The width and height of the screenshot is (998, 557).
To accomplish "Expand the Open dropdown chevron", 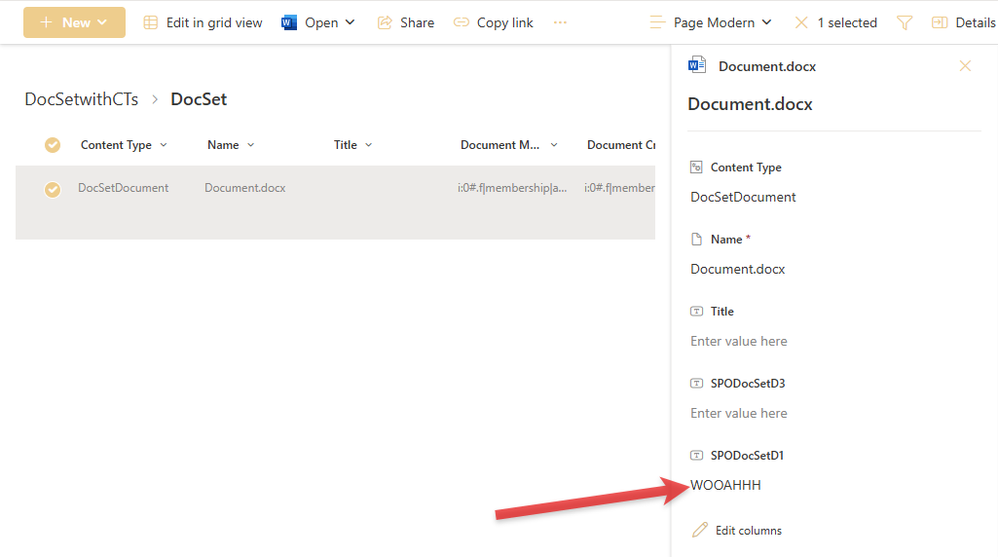I will click(350, 22).
